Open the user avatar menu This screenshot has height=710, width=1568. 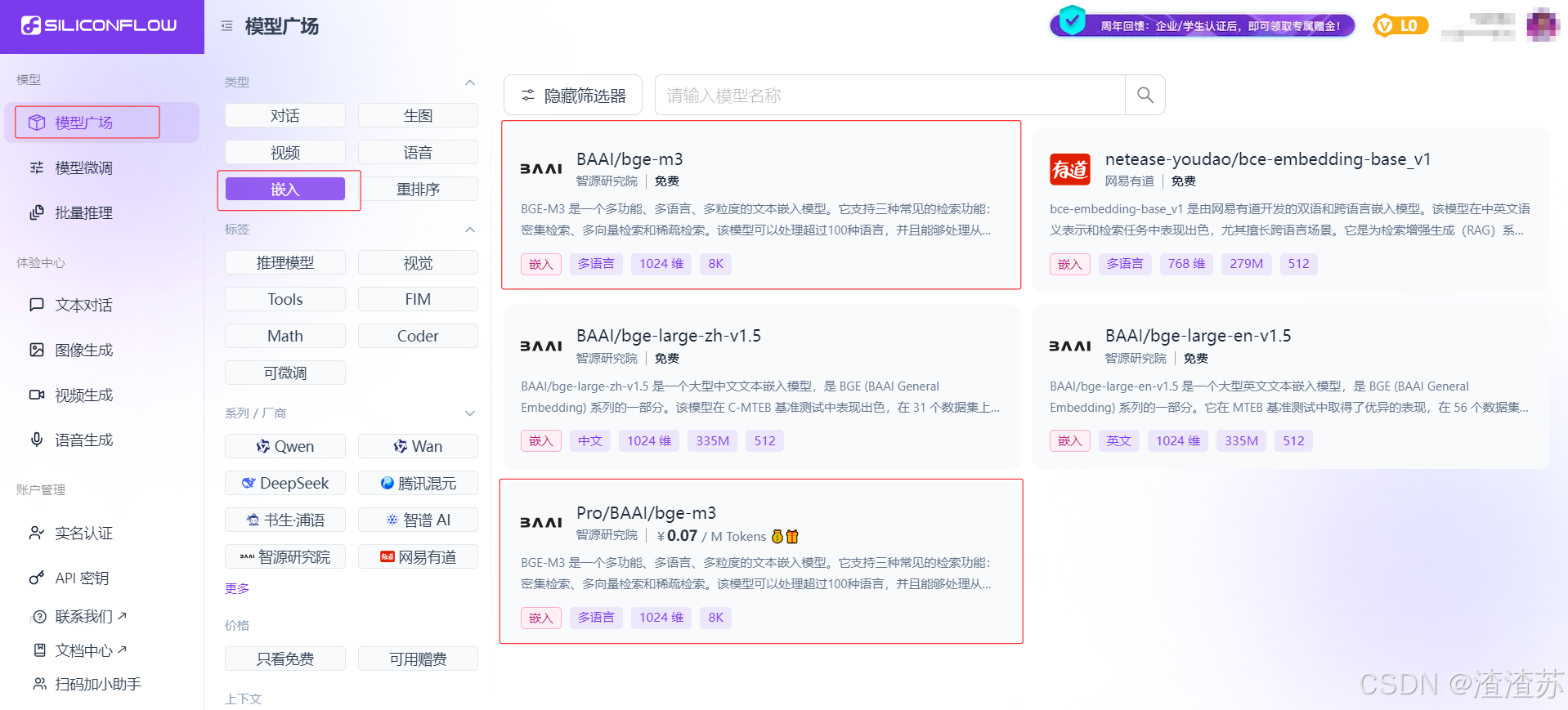[x=1543, y=25]
